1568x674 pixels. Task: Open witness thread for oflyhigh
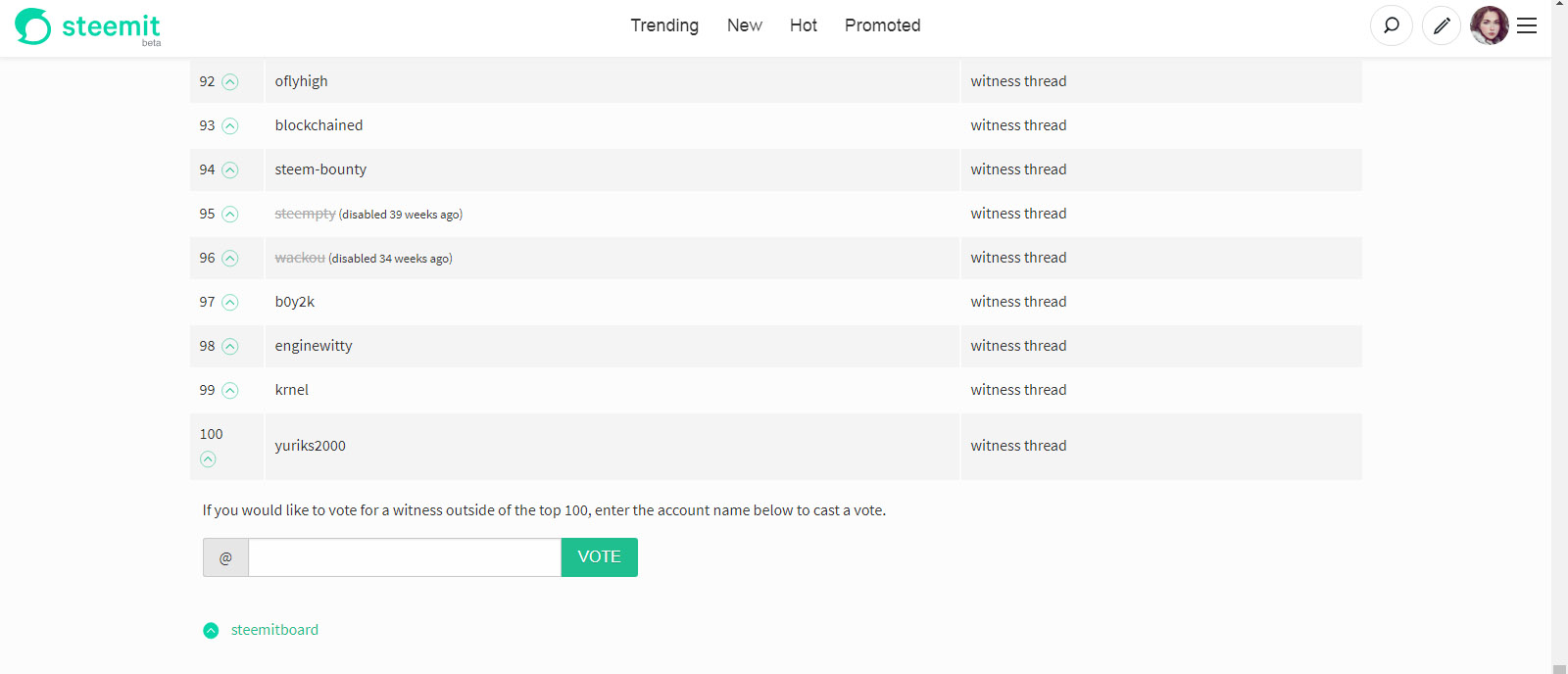click(x=1018, y=81)
